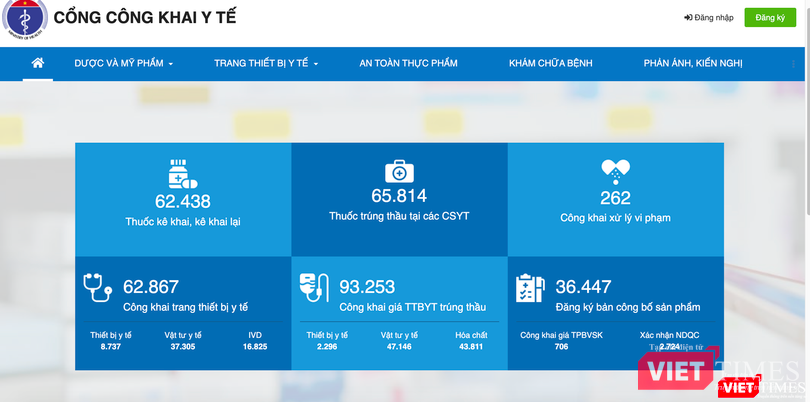810x402 pixels.
Task: Open Công khai xử lý vi phạm
Action: click(615, 218)
